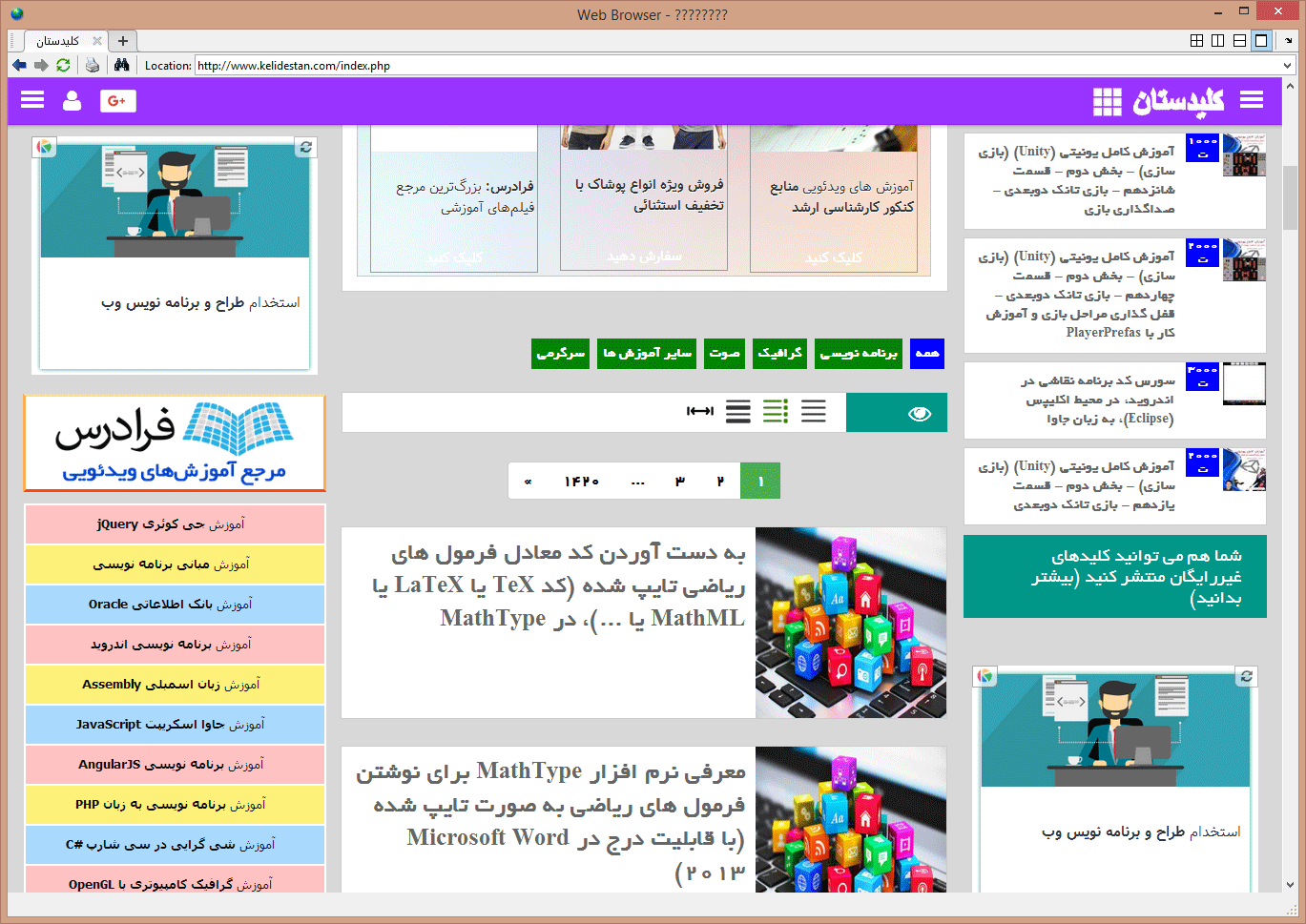Click the فروش ویژه انواع پوشاک ad card
This screenshot has height=924, width=1306.
click(x=644, y=198)
